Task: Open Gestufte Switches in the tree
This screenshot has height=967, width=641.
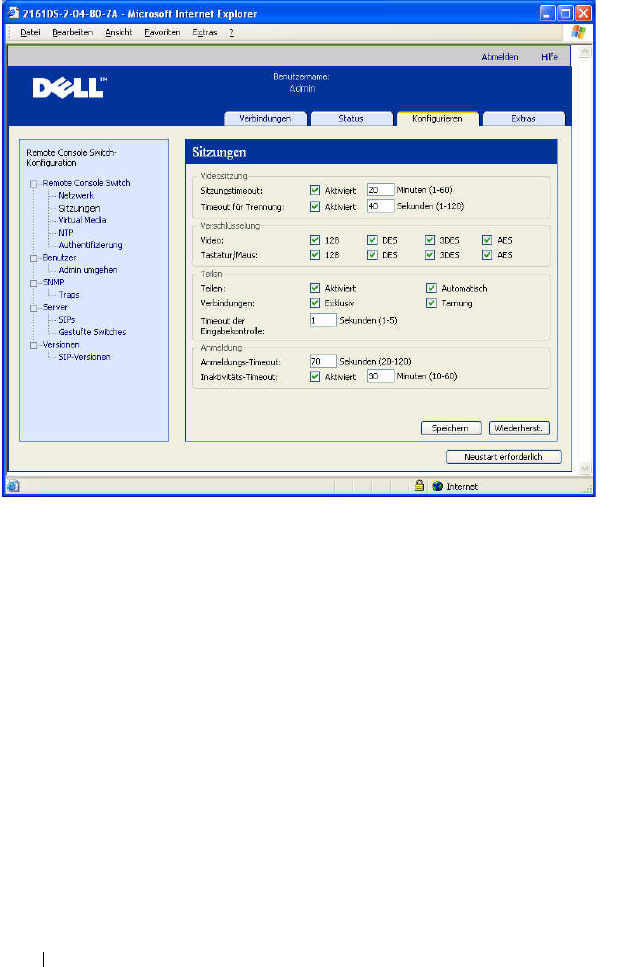Action: click(x=92, y=332)
